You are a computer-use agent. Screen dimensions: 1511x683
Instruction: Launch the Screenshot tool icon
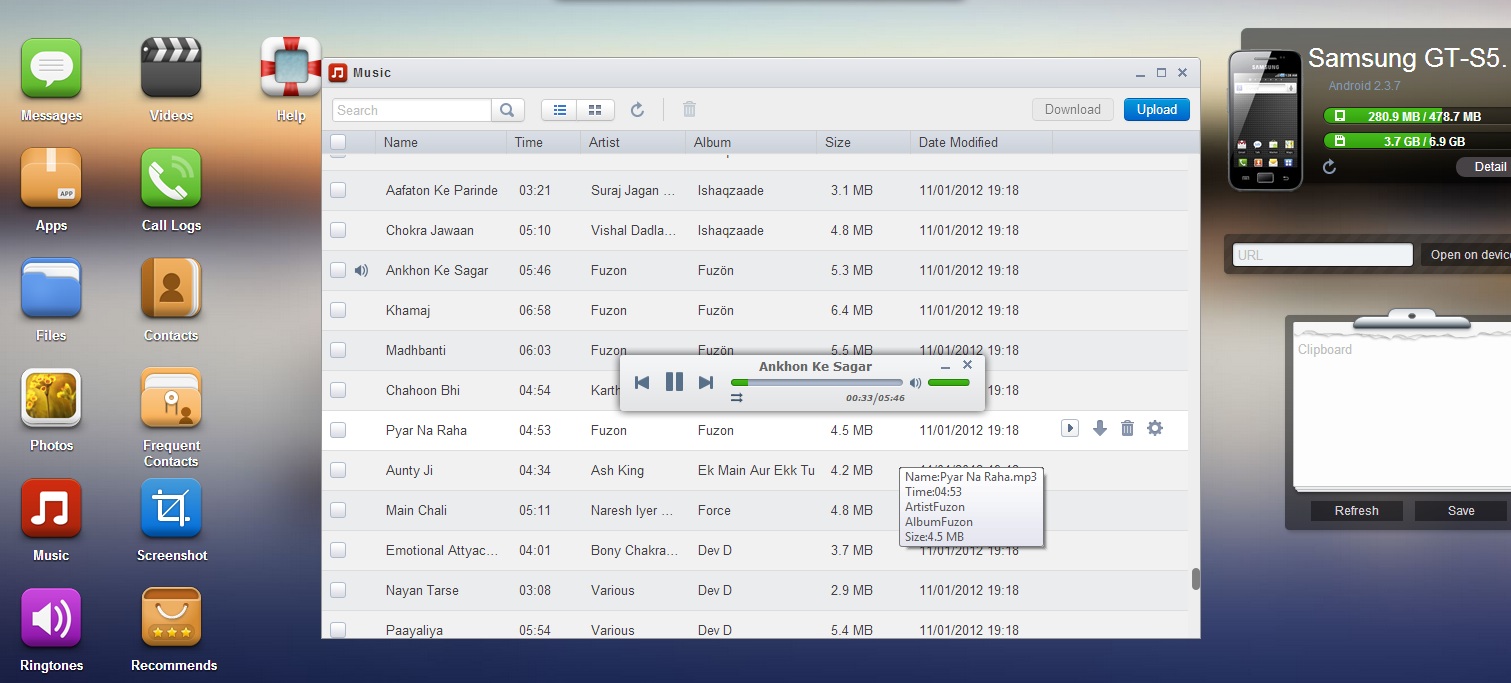click(171, 509)
